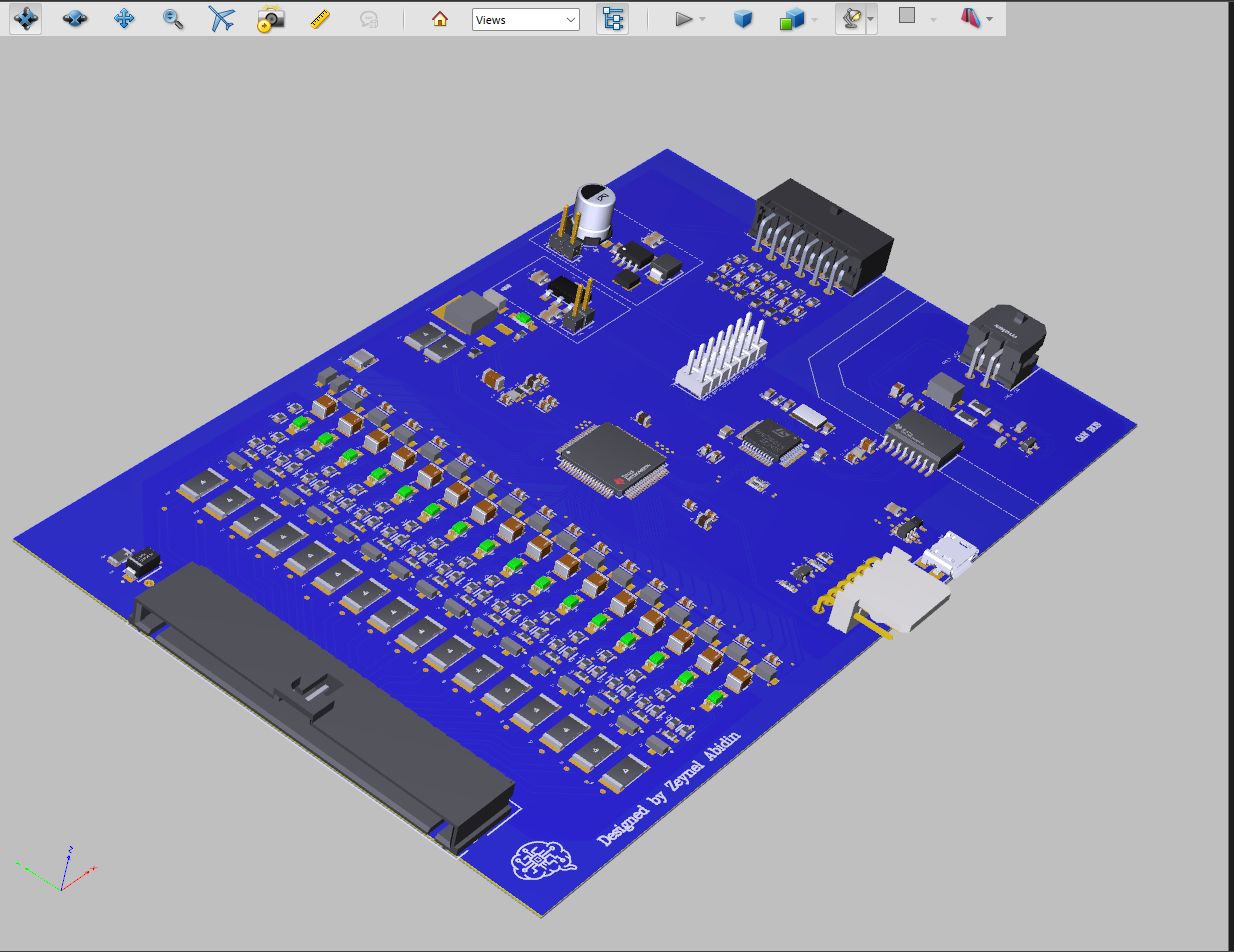This screenshot has height=952, width=1234.
Task: Select the Spin tool
Action: tap(75, 19)
